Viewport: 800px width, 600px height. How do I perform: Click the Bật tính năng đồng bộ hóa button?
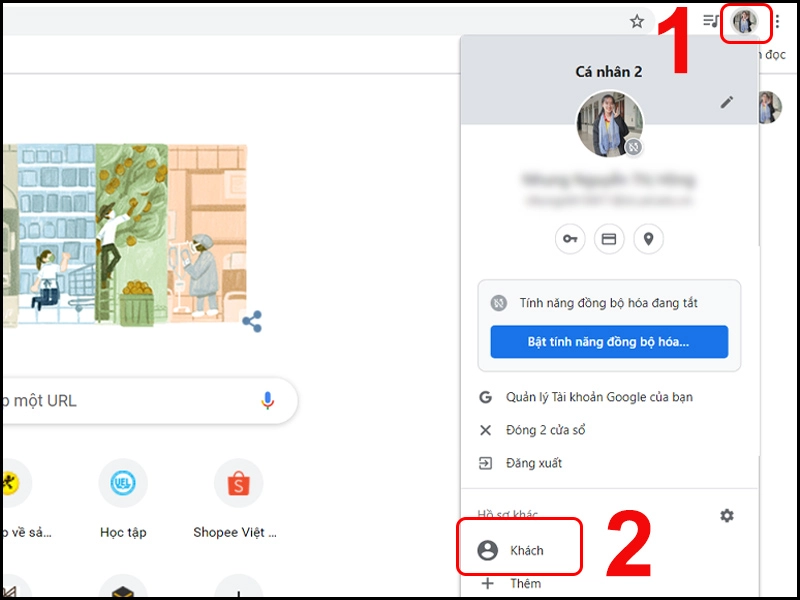click(609, 341)
